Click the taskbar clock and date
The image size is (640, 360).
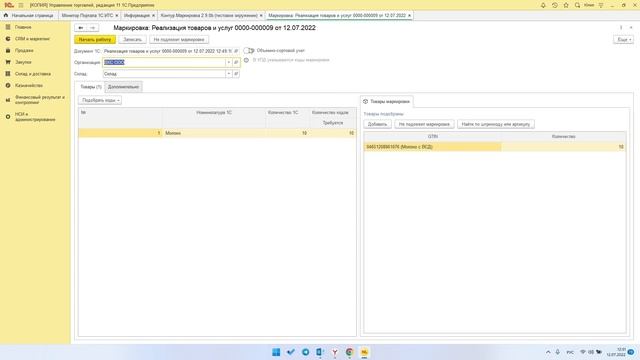[616, 352]
